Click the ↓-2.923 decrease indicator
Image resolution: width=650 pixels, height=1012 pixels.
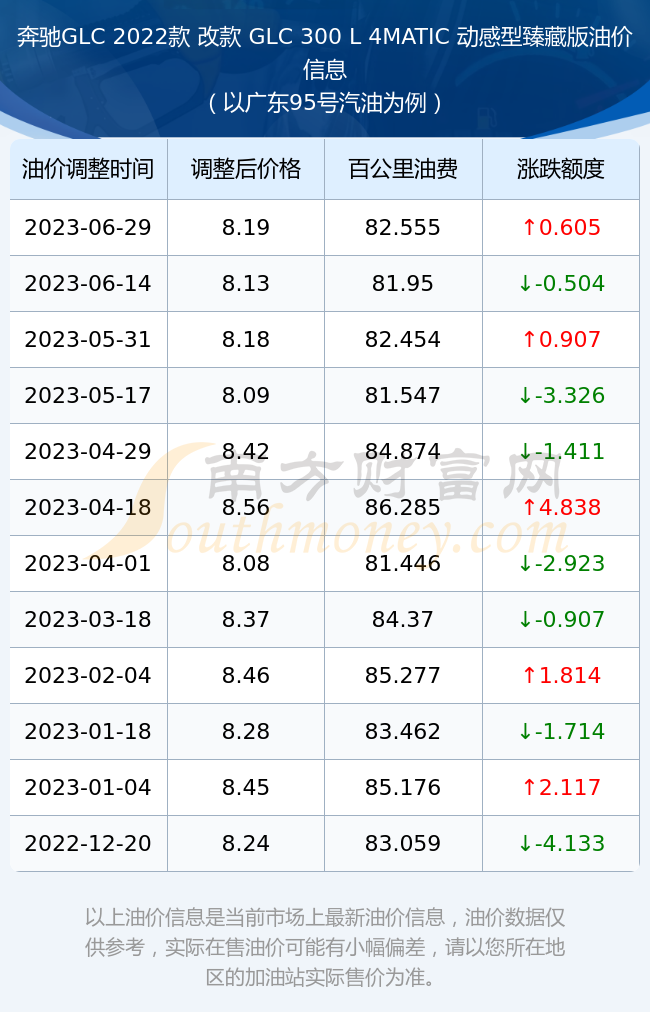click(561, 563)
